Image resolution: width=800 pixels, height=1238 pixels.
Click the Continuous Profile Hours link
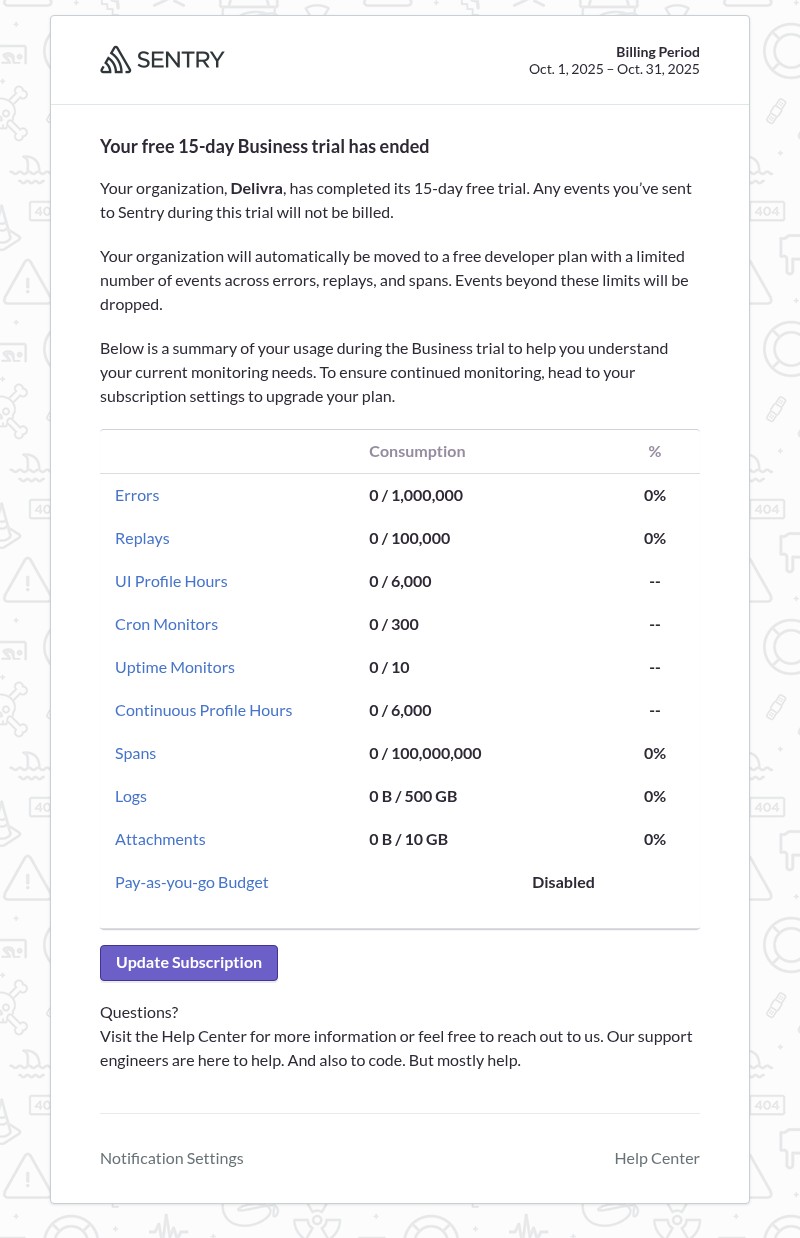pyautogui.click(x=203, y=710)
